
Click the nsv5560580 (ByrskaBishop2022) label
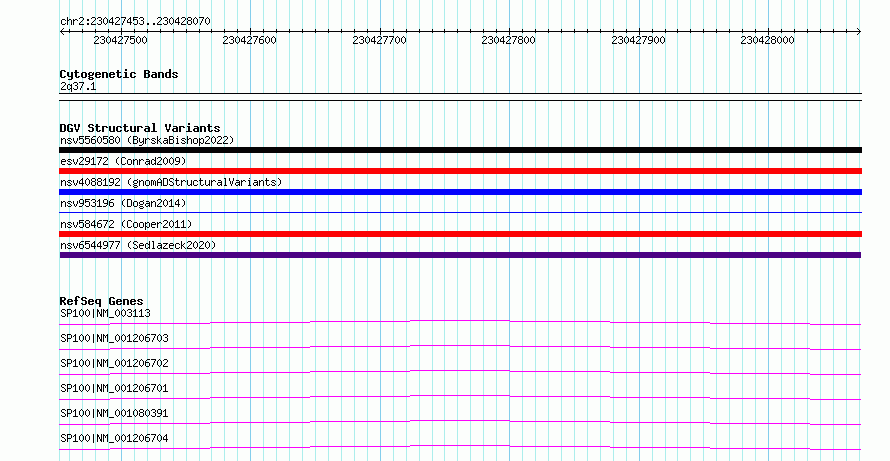coord(147,140)
